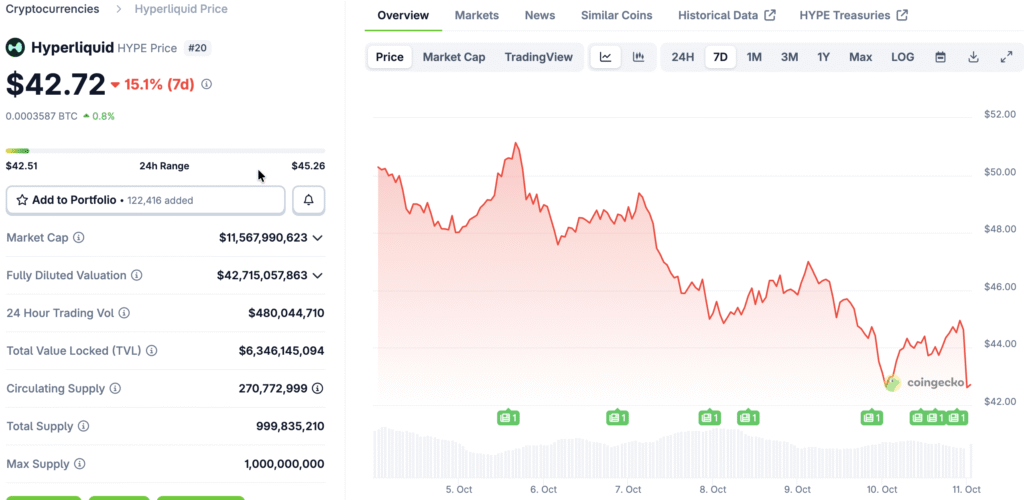The image size is (1024, 500).
Task: Click the price alert bell icon
Action: point(308,200)
